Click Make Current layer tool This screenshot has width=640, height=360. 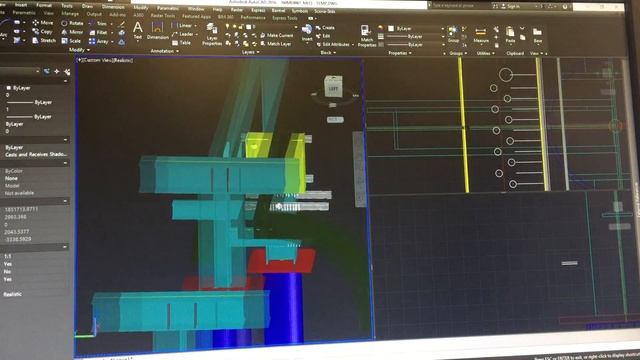click(276, 36)
